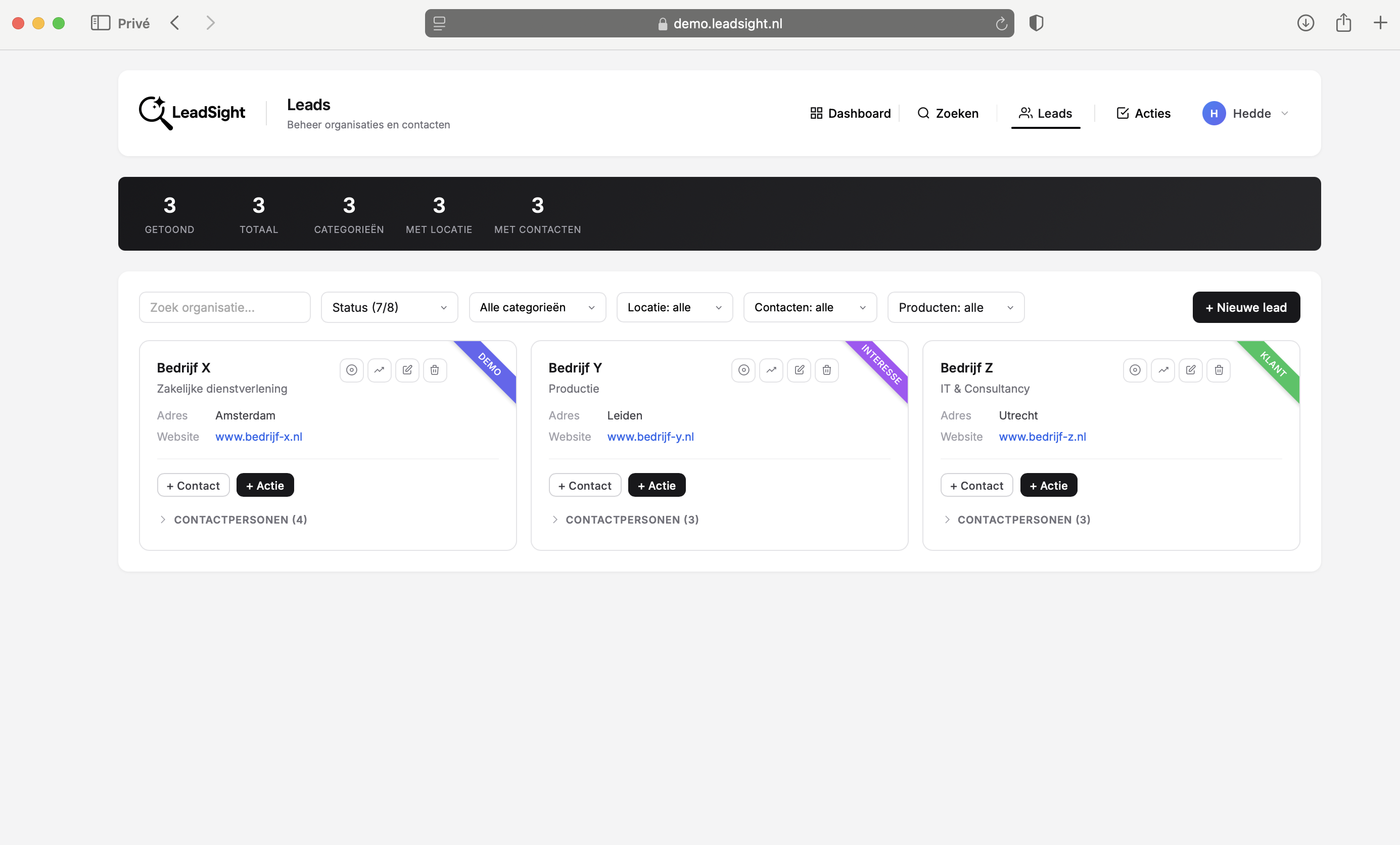Click the Zoek organisatie search field
Image resolution: width=1400 pixels, height=845 pixels.
pyautogui.click(x=224, y=307)
